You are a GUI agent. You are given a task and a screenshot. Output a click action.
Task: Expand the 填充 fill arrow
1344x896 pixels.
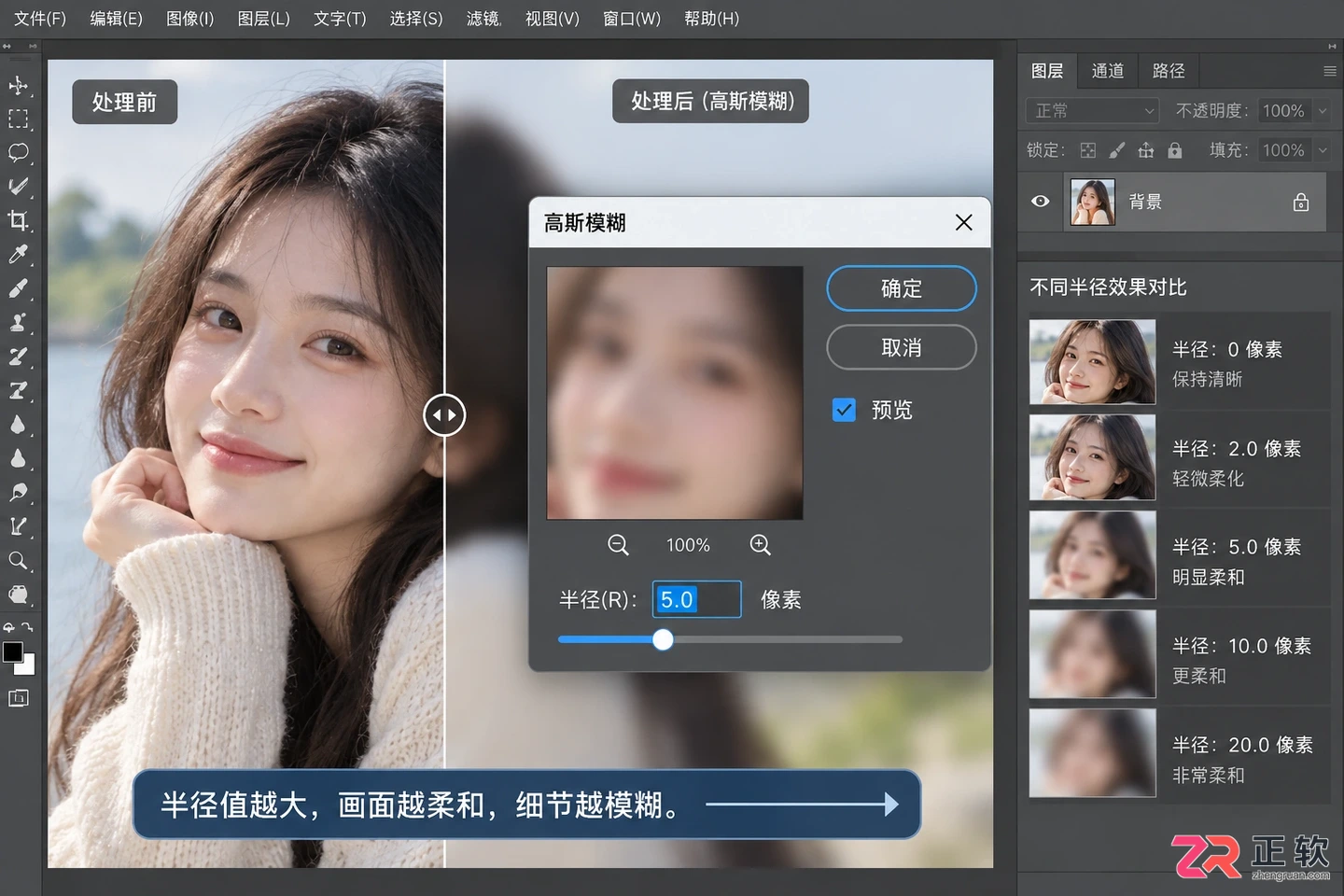pyautogui.click(x=1323, y=150)
